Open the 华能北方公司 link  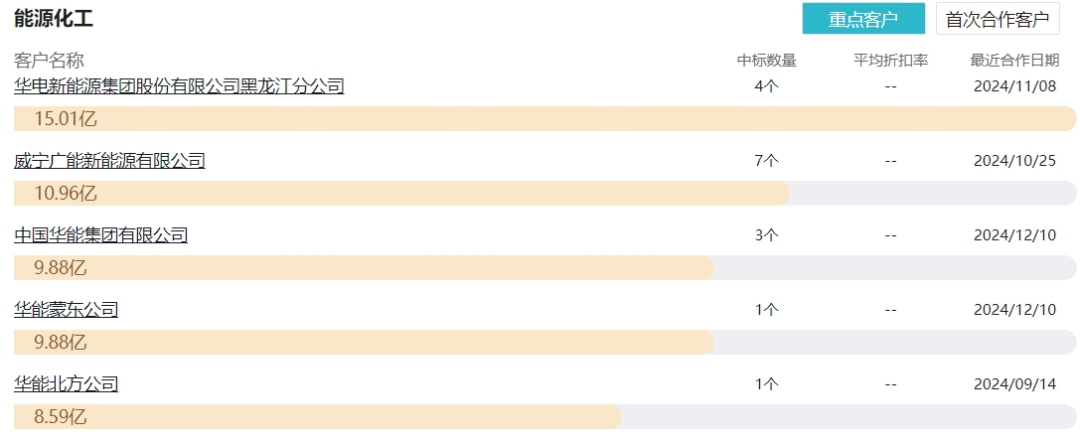pos(66,384)
